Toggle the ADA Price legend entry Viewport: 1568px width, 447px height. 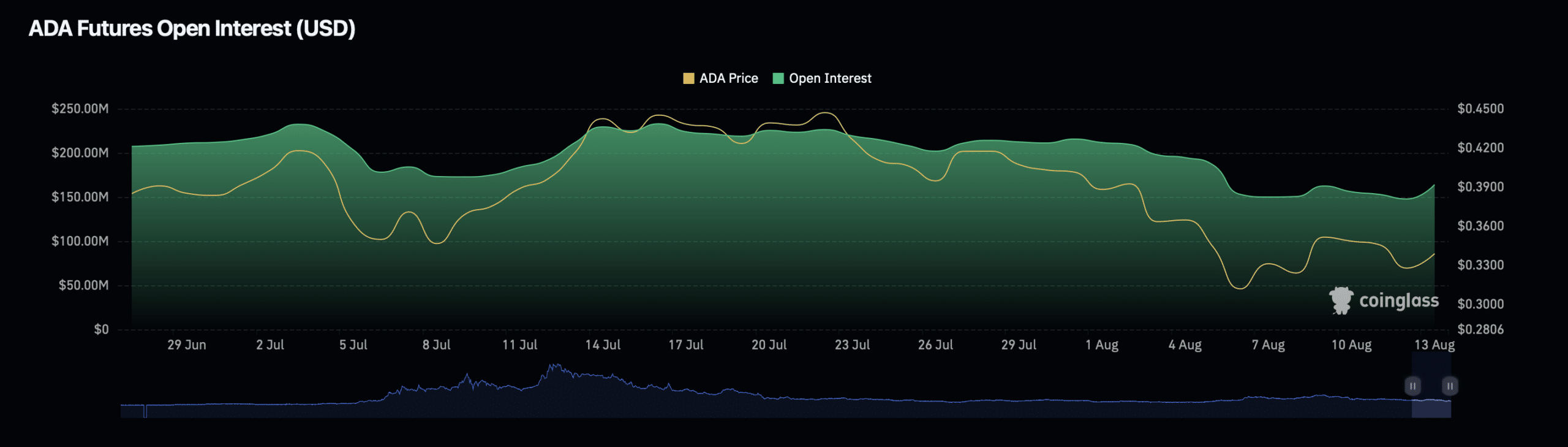click(720, 78)
